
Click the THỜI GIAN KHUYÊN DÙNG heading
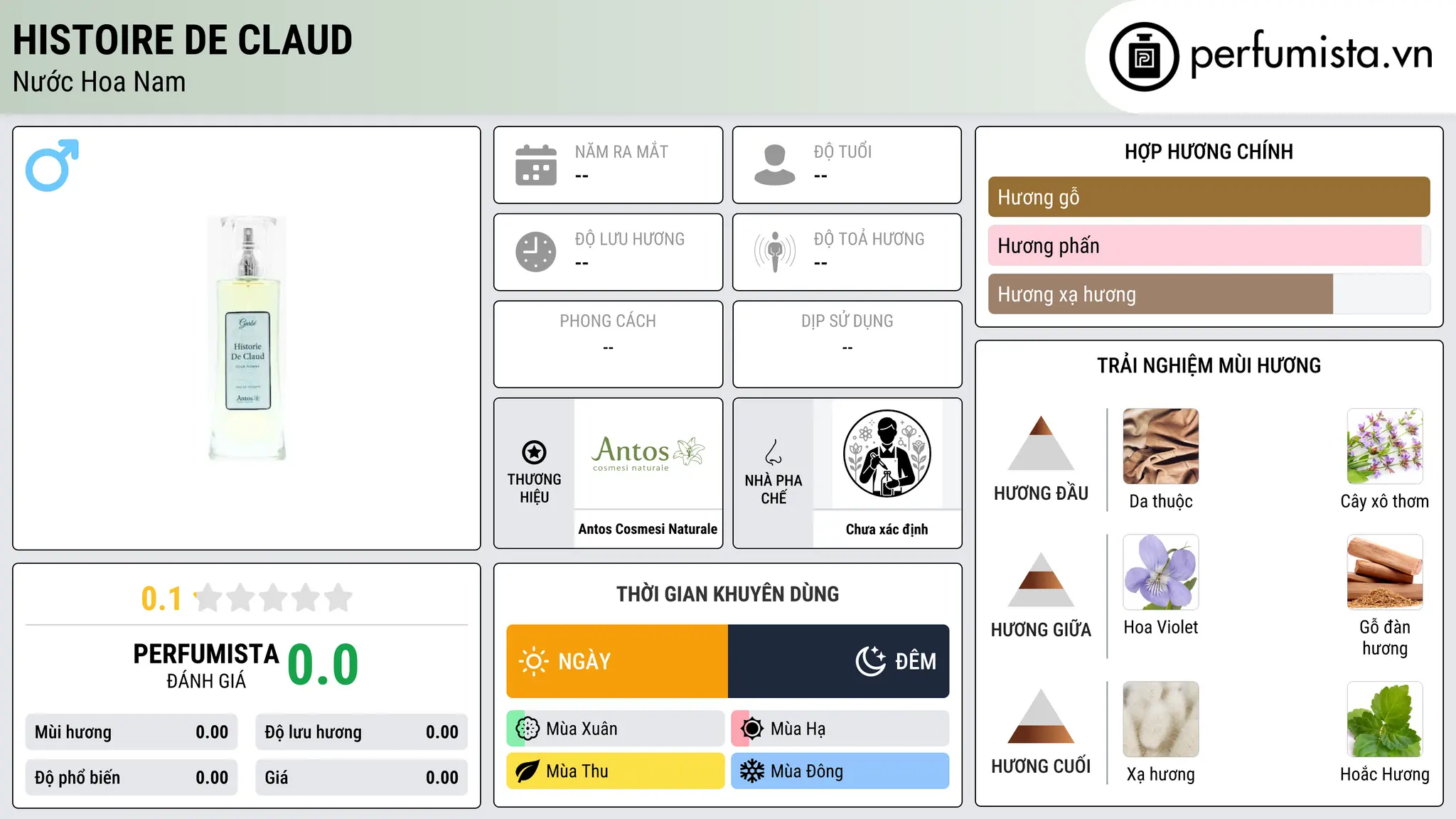coord(728,594)
